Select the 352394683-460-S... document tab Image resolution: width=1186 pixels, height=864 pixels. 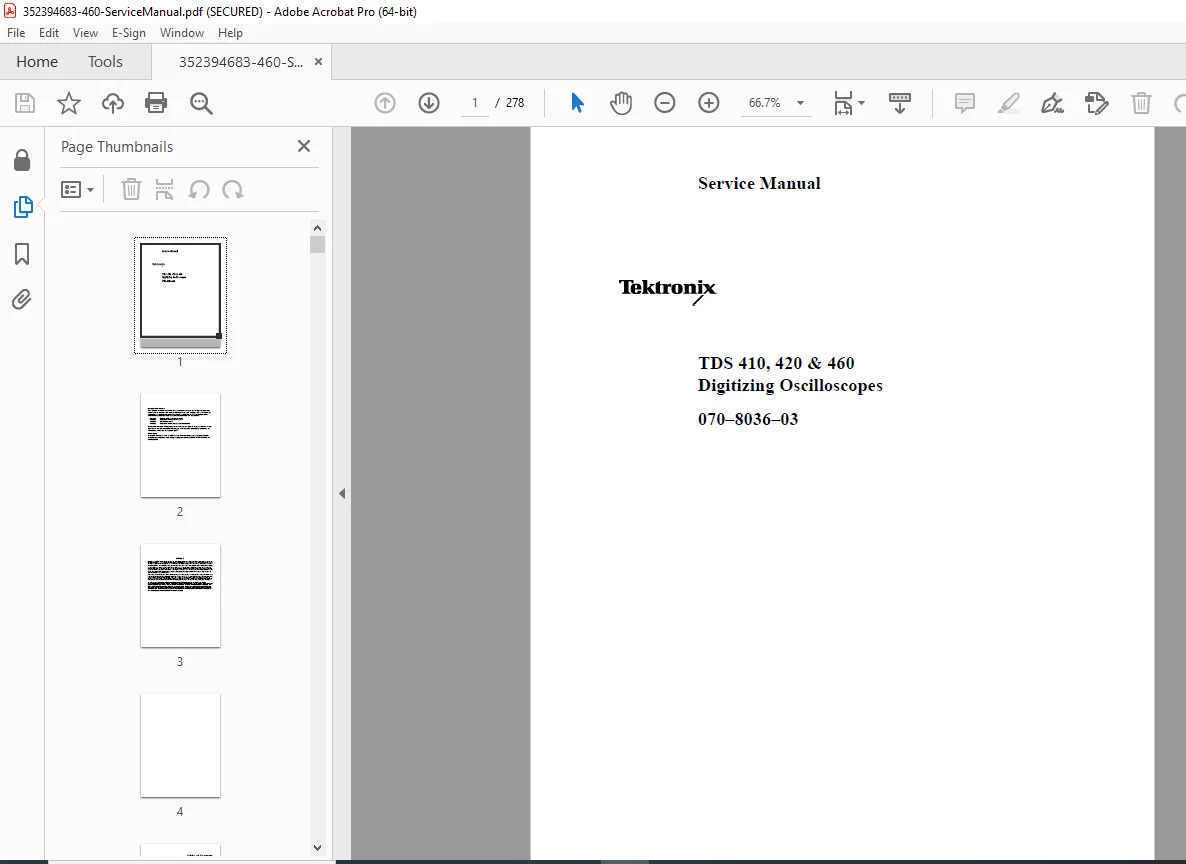coord(241,62)
